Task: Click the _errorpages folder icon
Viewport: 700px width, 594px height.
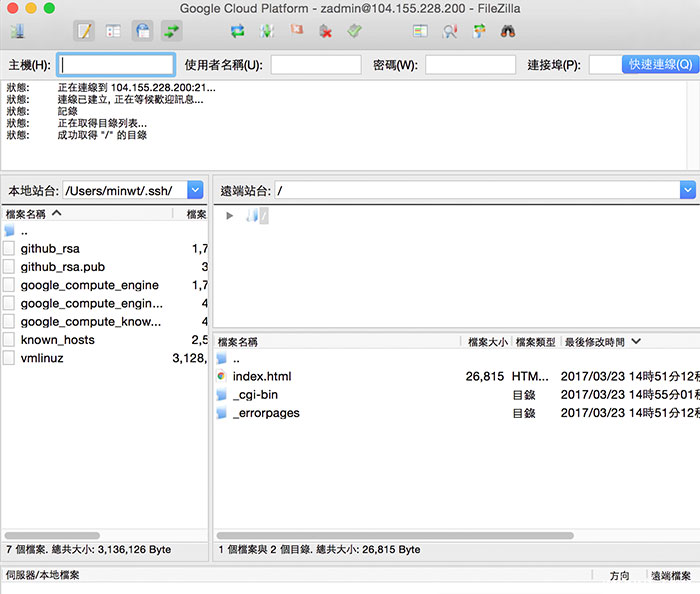Action: 221,413
